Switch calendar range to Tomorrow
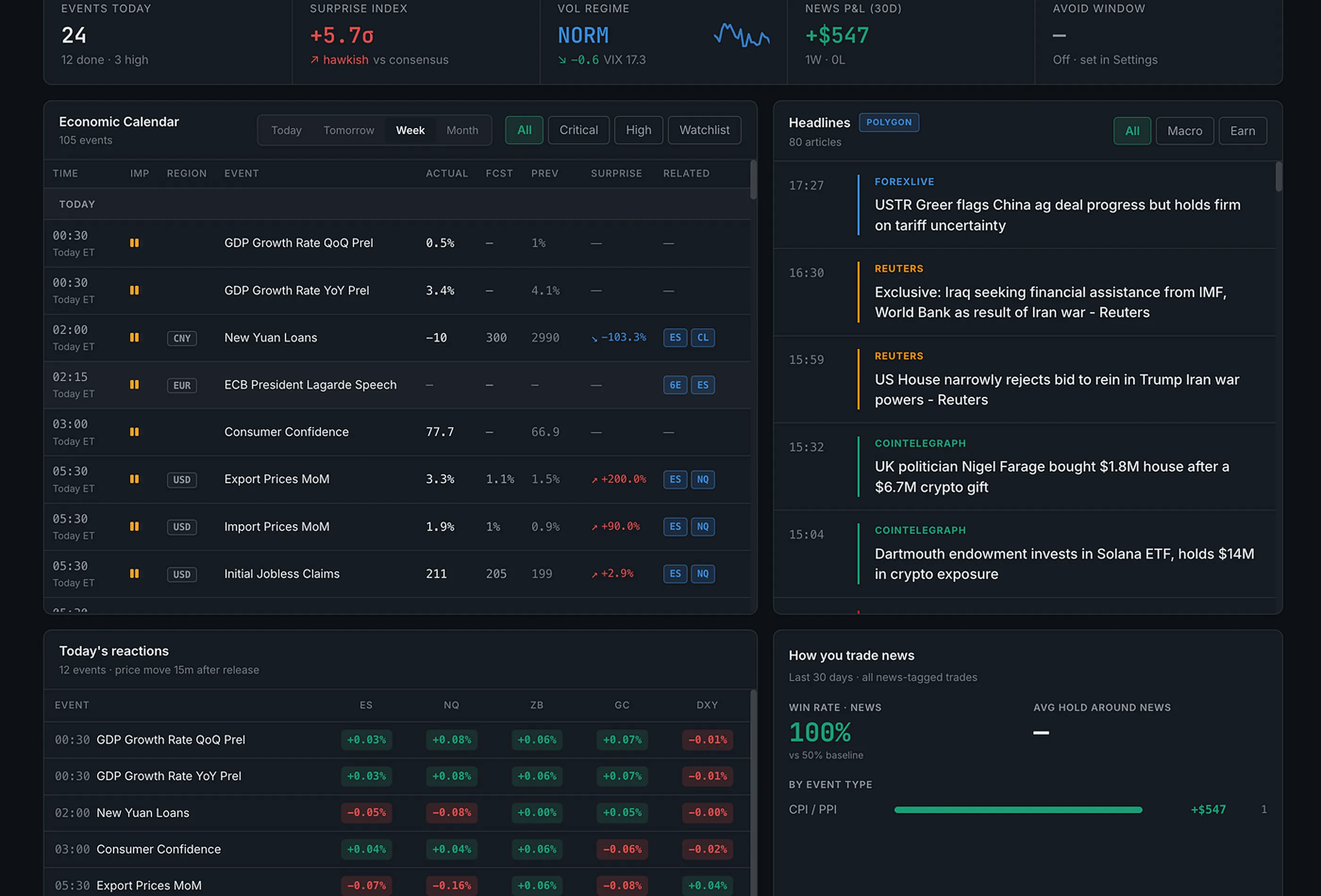1321x896 pixels. point(349,130)
